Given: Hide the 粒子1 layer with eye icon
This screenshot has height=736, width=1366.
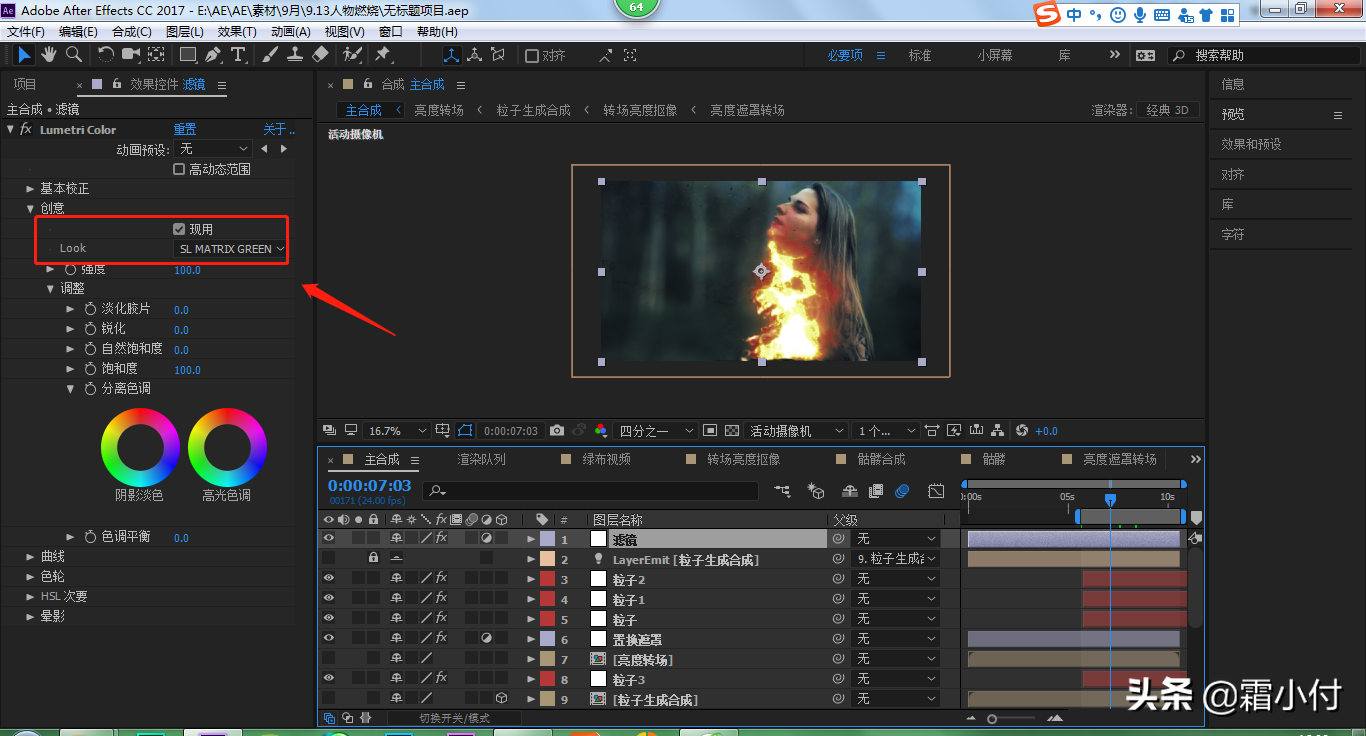Looking at the screenshot, I should [x=328, y=599].
